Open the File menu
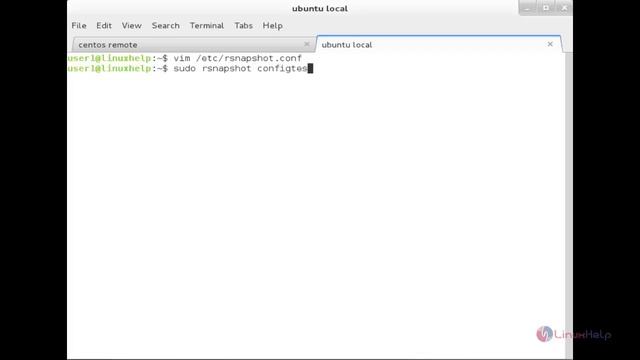Image resolution: width=640 pixels, height=360 pixels. 79,26
